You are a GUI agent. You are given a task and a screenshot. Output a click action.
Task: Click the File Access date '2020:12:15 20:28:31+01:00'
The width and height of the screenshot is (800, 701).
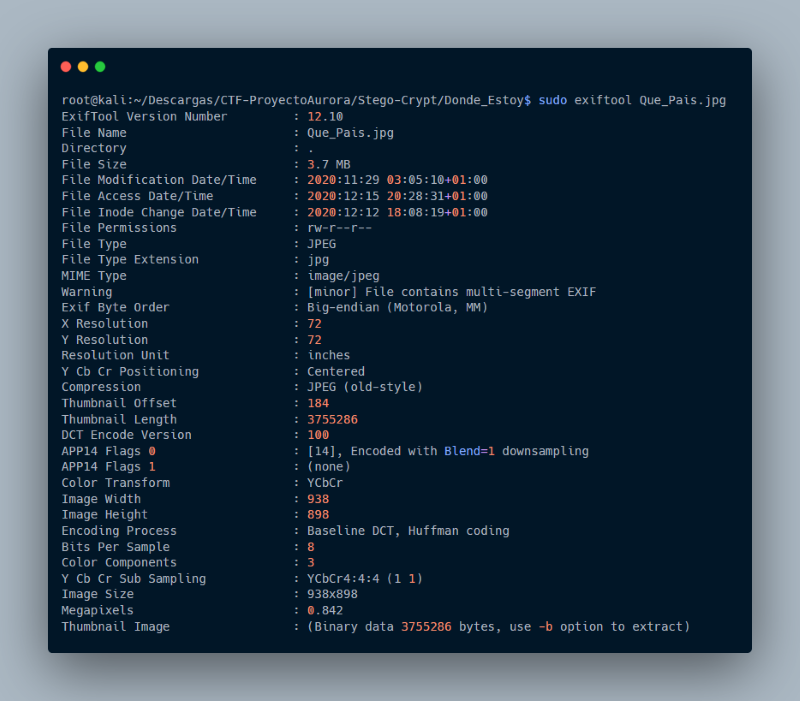click(397, 196)
